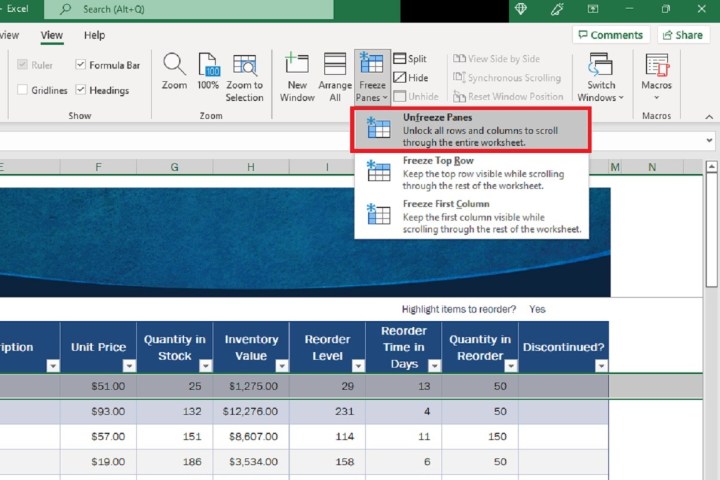Open the Unit Price filter dropdown

pos(129,366)
